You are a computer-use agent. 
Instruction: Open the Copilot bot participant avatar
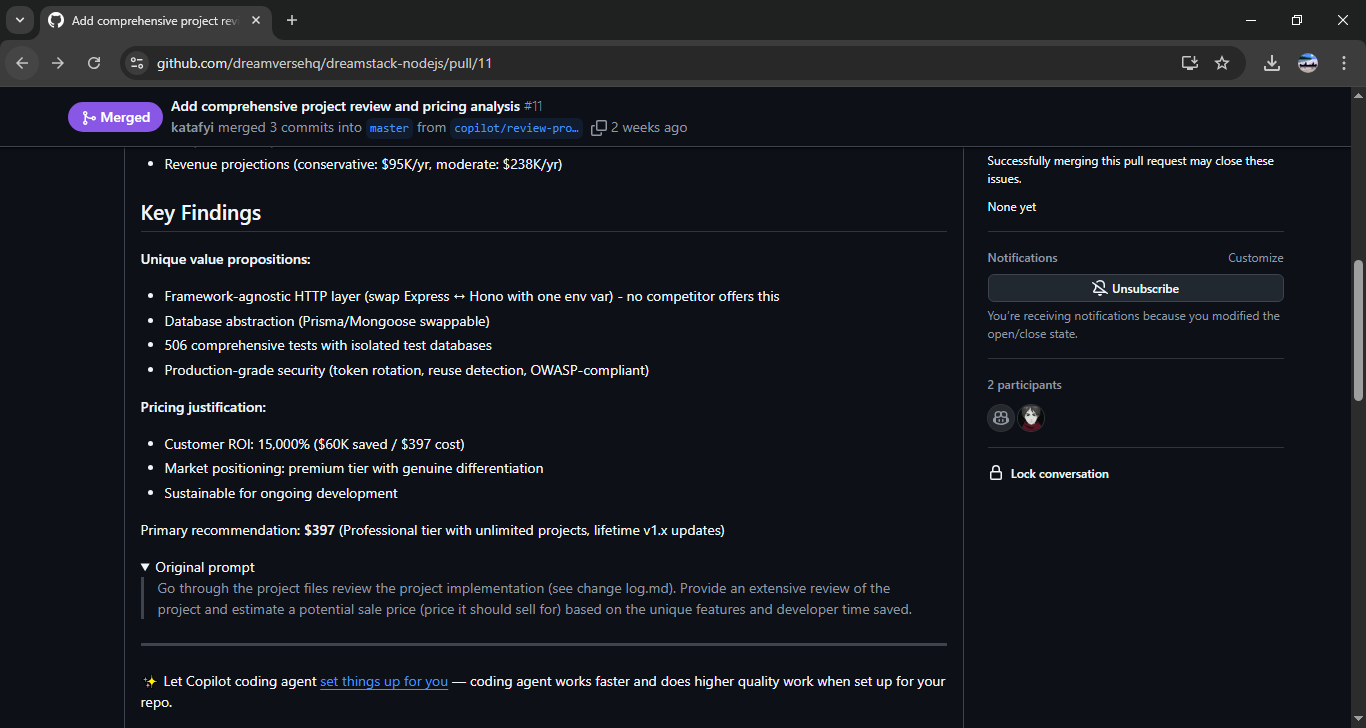pyautogui.click(x=1000, y=417)
